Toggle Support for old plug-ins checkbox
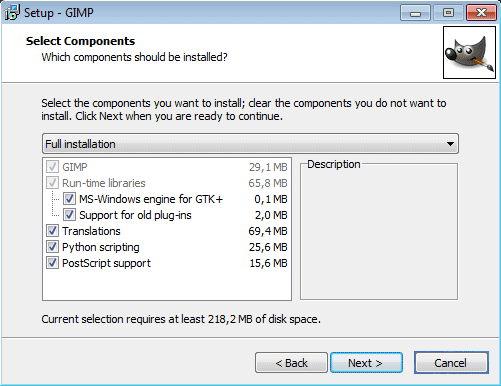Image resolution: width=501 pixels, height=386 pixels. tap(69, 215)
